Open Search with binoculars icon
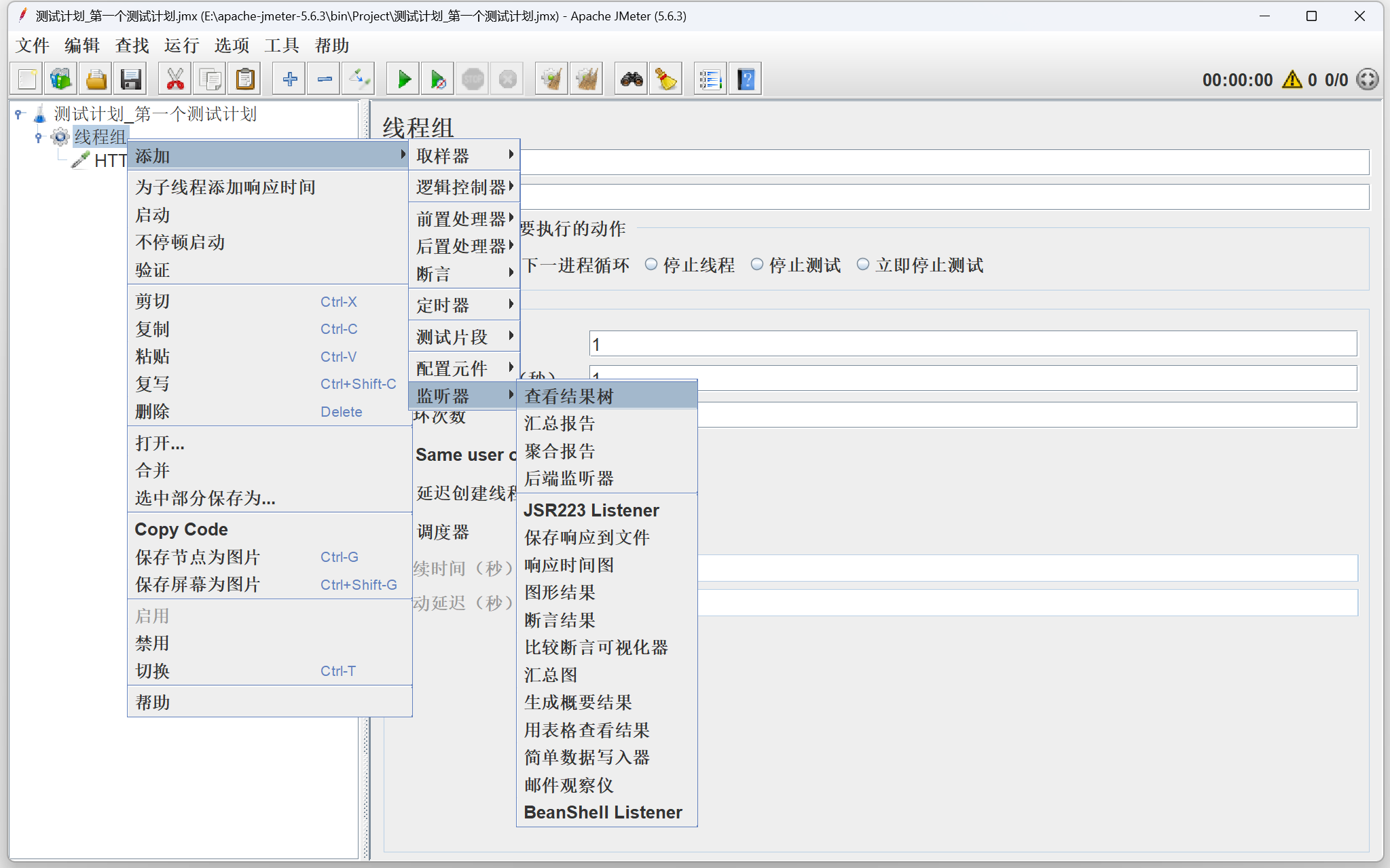This screenshot has height=868, width=1390. click(632, 79)
